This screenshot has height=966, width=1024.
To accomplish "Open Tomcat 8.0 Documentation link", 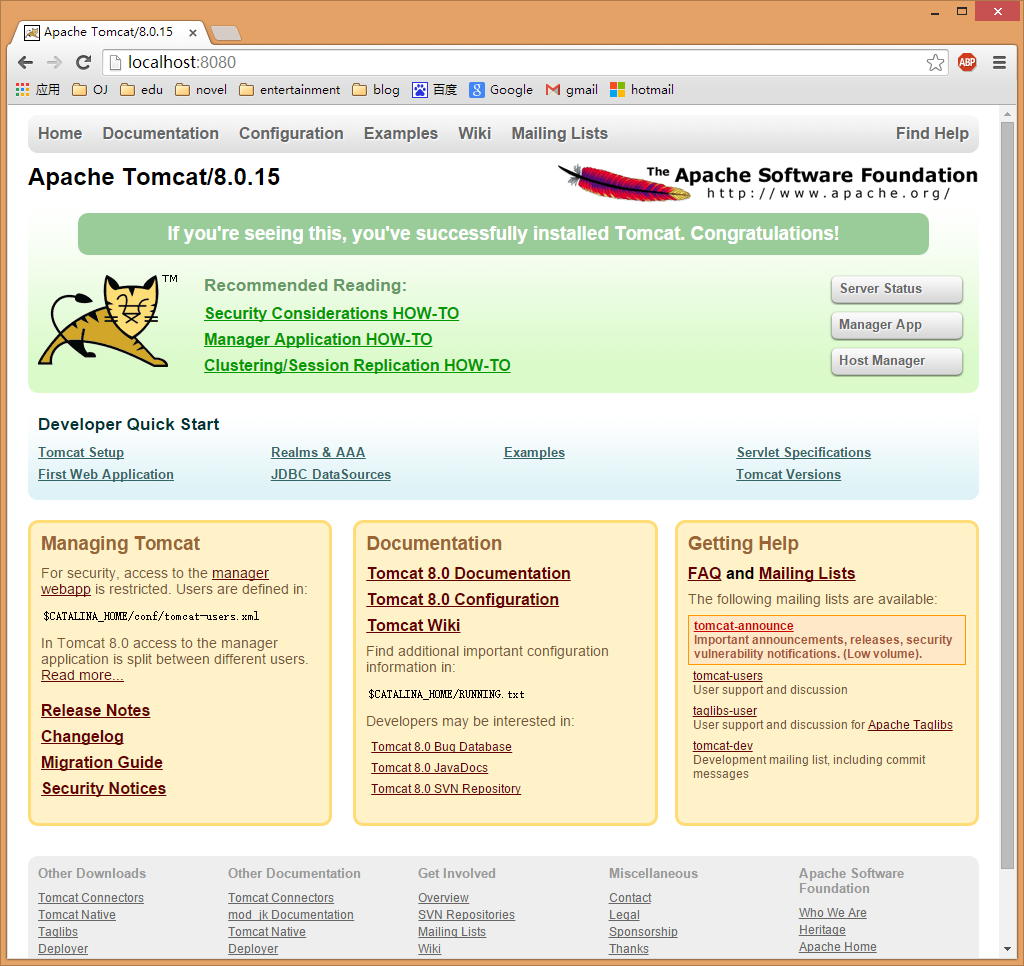I will coord(469,573).
